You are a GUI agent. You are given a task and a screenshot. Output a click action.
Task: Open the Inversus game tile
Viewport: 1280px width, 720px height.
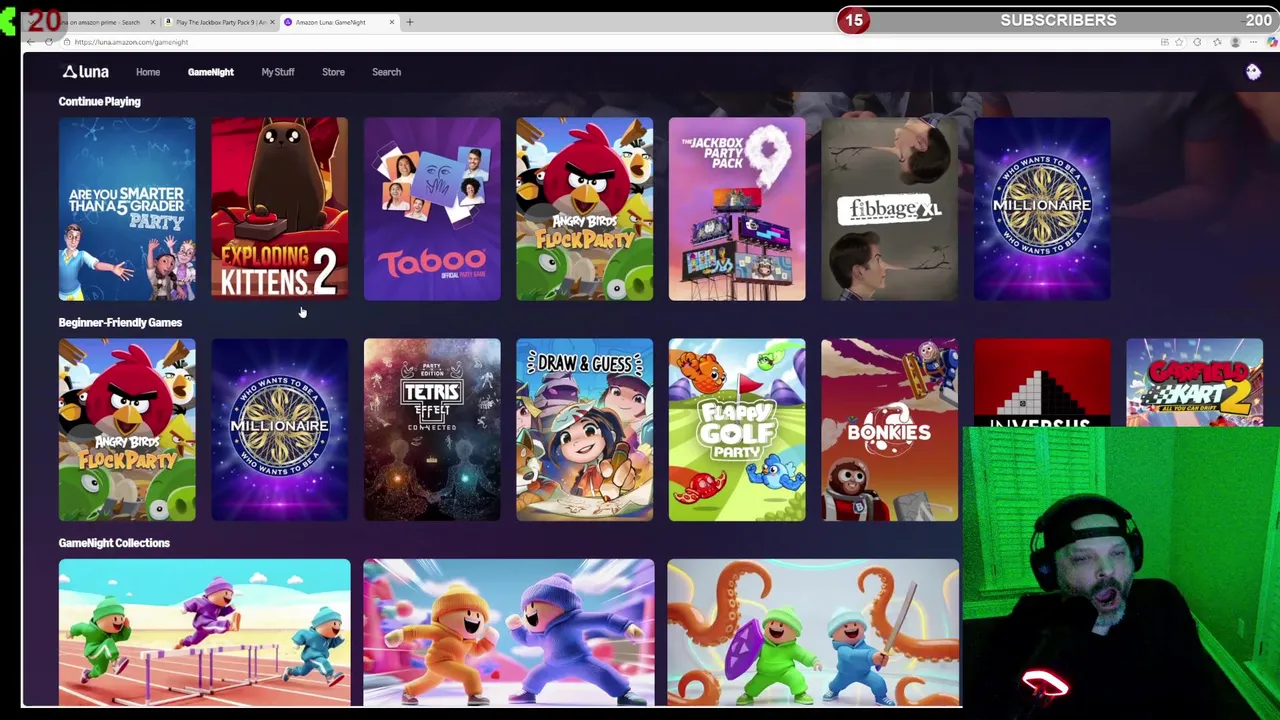(1042, 383)
